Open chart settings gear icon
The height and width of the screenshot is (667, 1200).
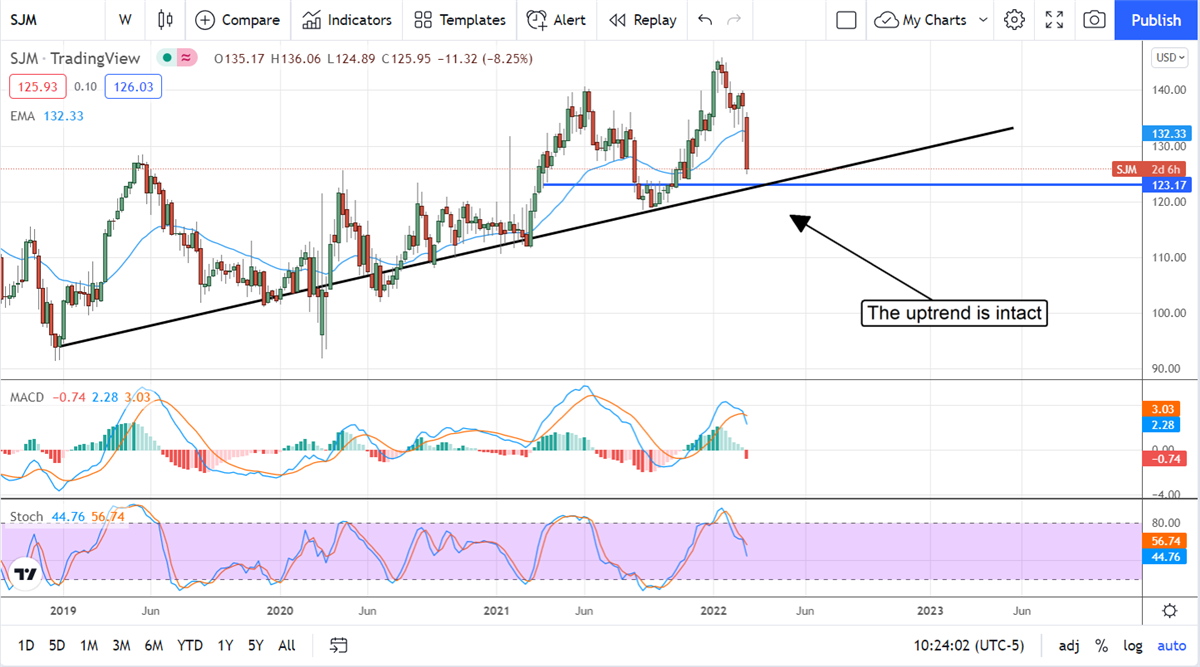[1015, 20]
